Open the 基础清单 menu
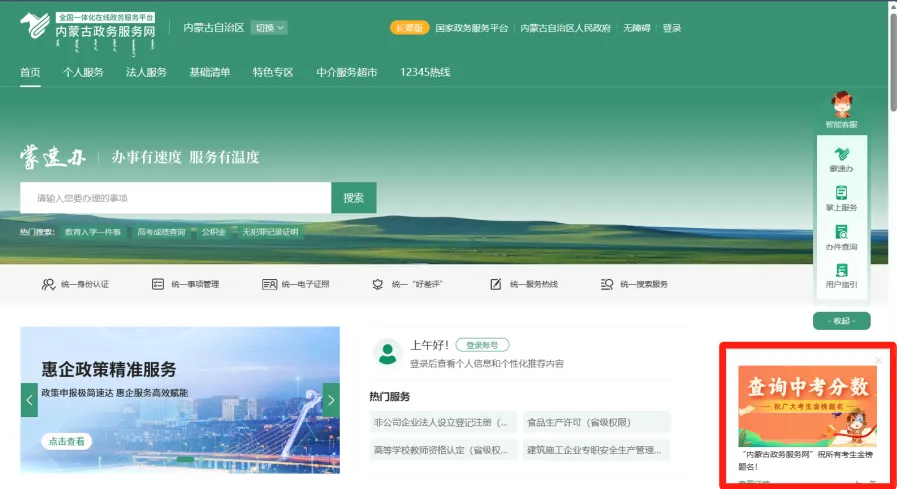The height and width of the screenshot is (489, 897). tap(210, 72)
